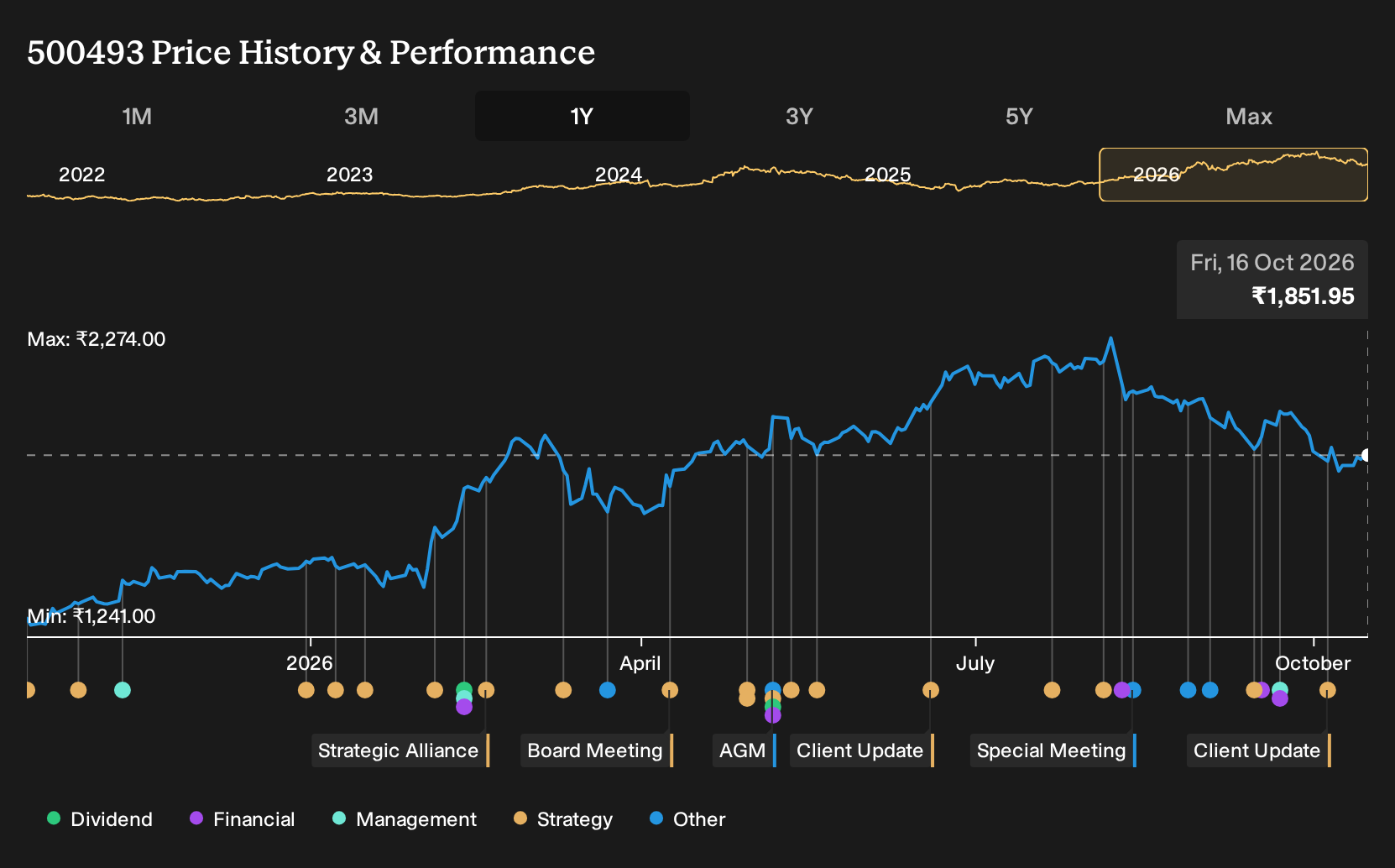Switch to the 3Y time range
Screen dimensions: 1395x868
799,116
